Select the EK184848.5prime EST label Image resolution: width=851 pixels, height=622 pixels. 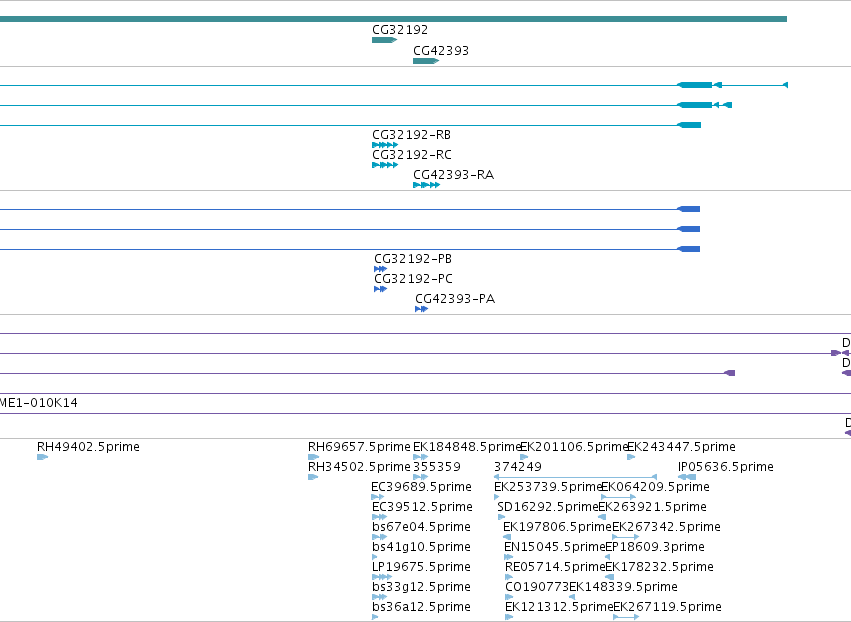[466, 447]
